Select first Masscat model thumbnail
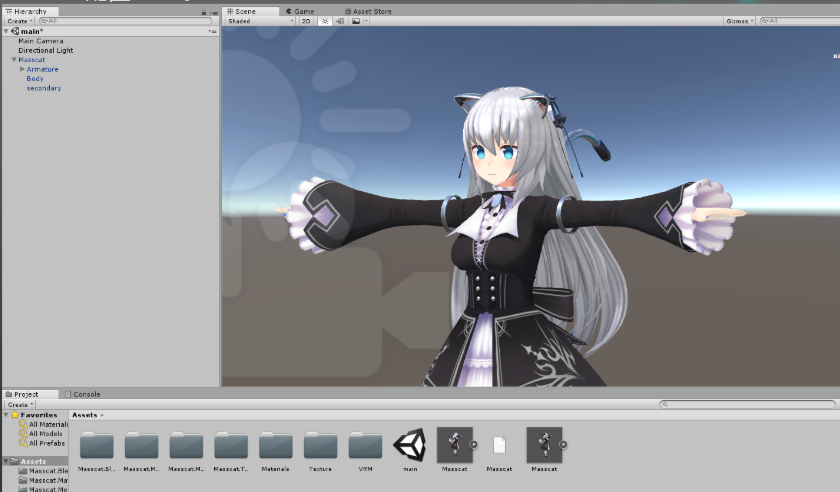 pos(454,445)
